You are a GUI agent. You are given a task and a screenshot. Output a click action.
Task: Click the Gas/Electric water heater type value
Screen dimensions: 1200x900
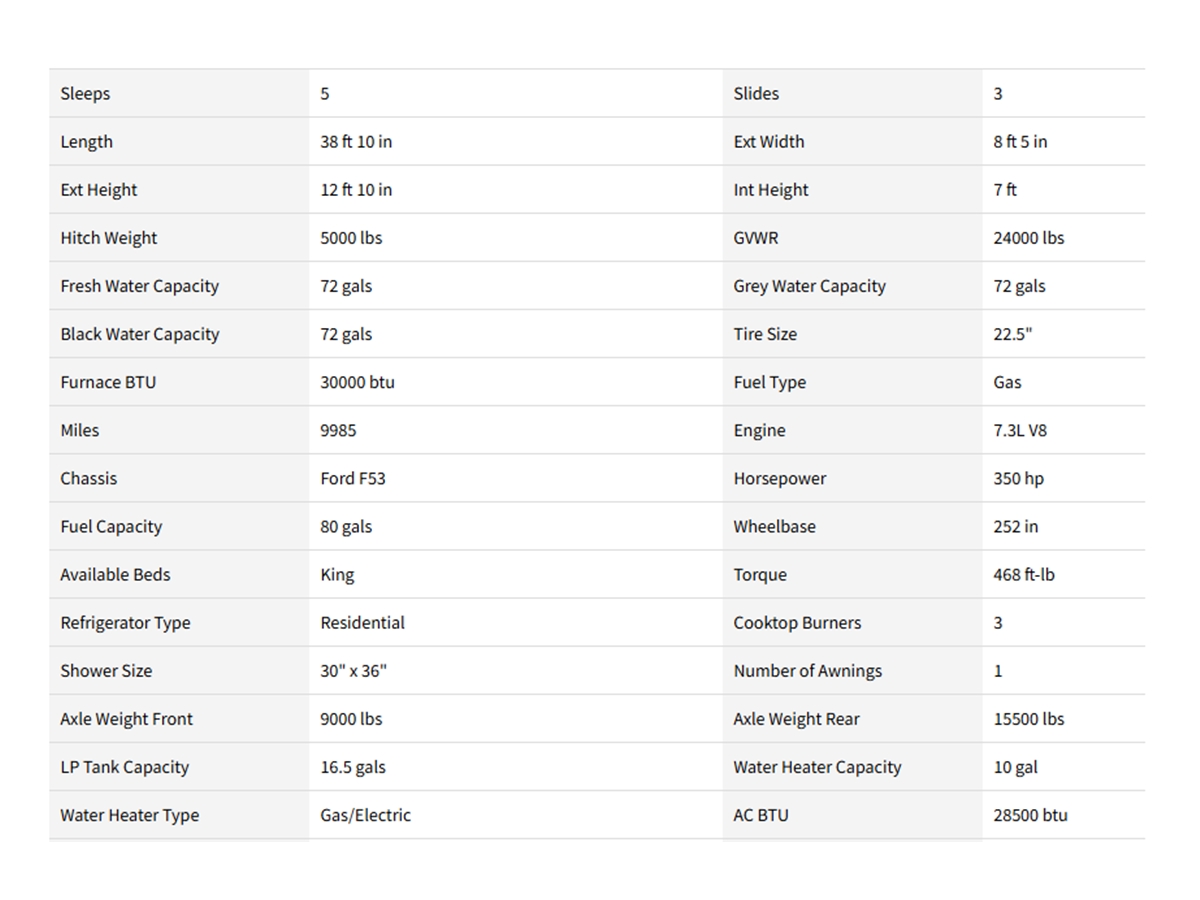(x=365, y=815)
